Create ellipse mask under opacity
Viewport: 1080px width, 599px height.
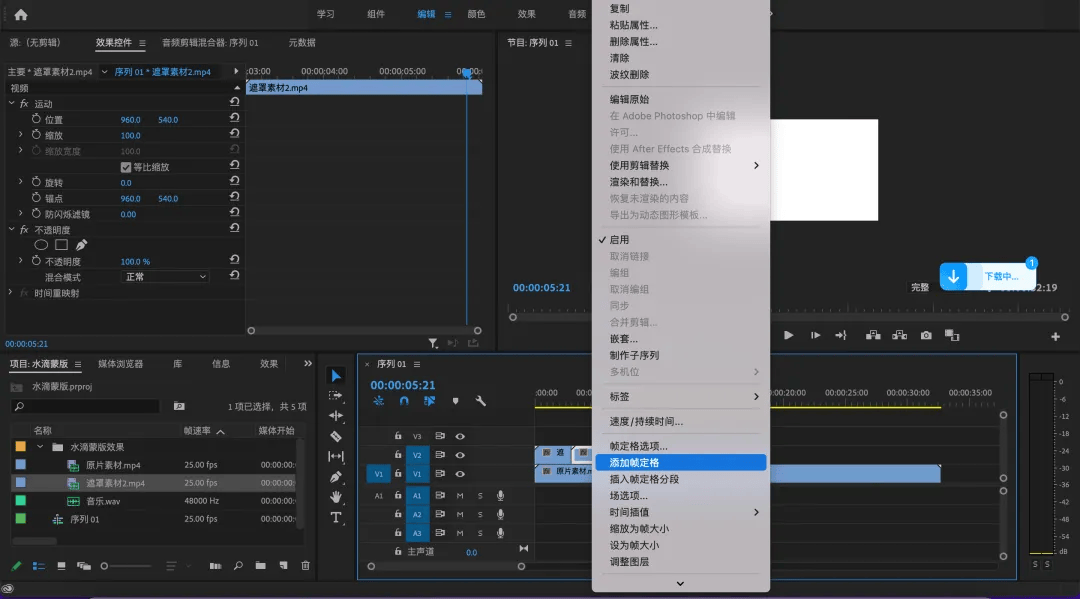click(41, 245)
